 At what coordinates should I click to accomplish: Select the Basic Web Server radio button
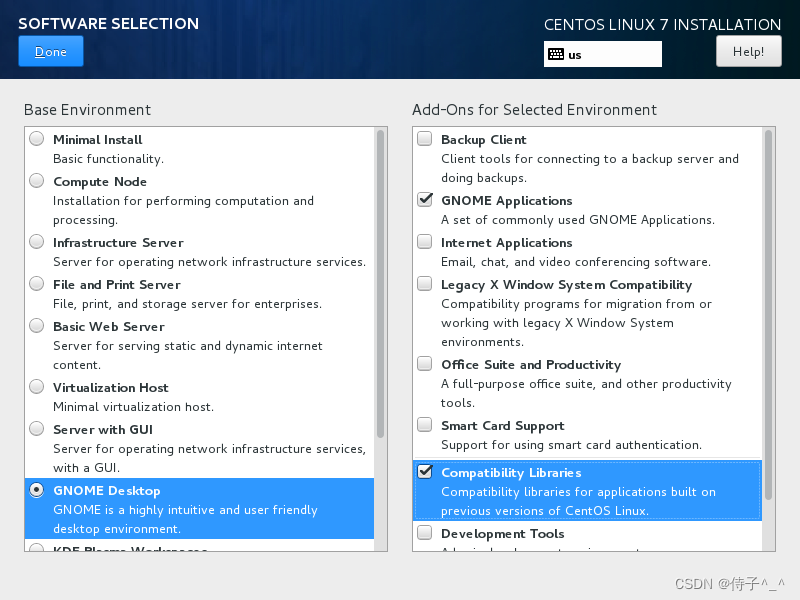pyautogui.click(x=37, y=326)
